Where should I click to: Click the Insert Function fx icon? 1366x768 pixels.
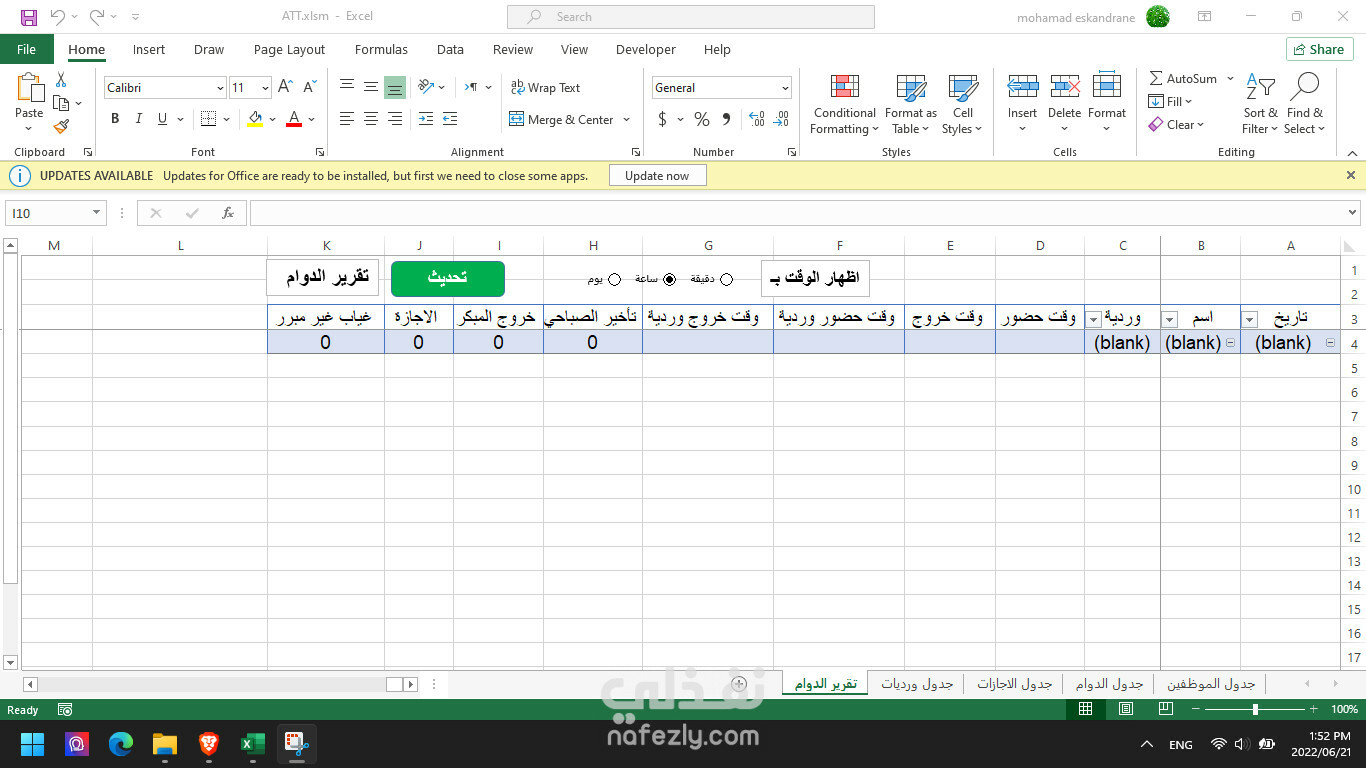(x=228, y=213)
